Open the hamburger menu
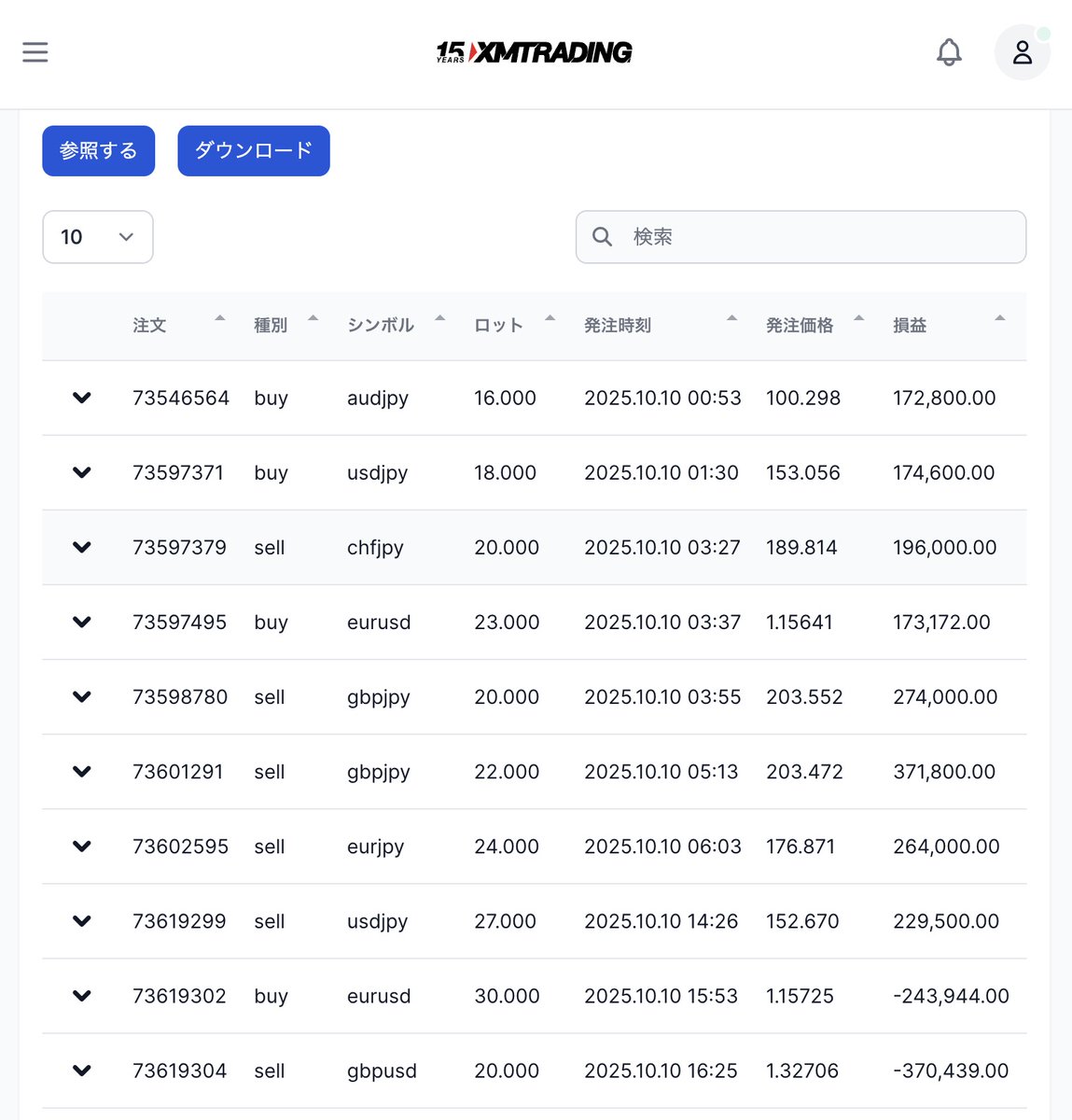 [35, 52]
